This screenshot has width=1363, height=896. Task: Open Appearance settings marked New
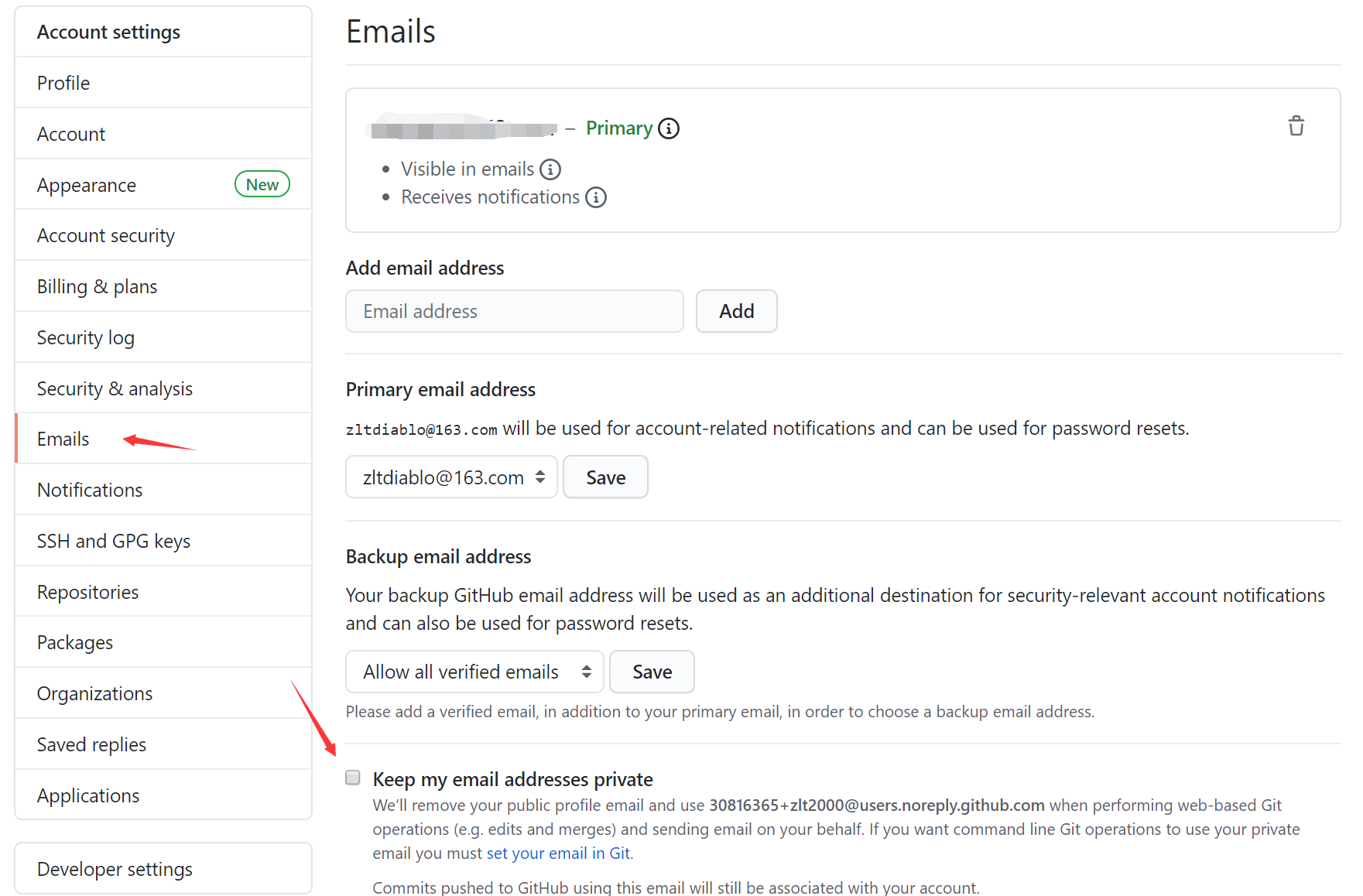(87, 185)
